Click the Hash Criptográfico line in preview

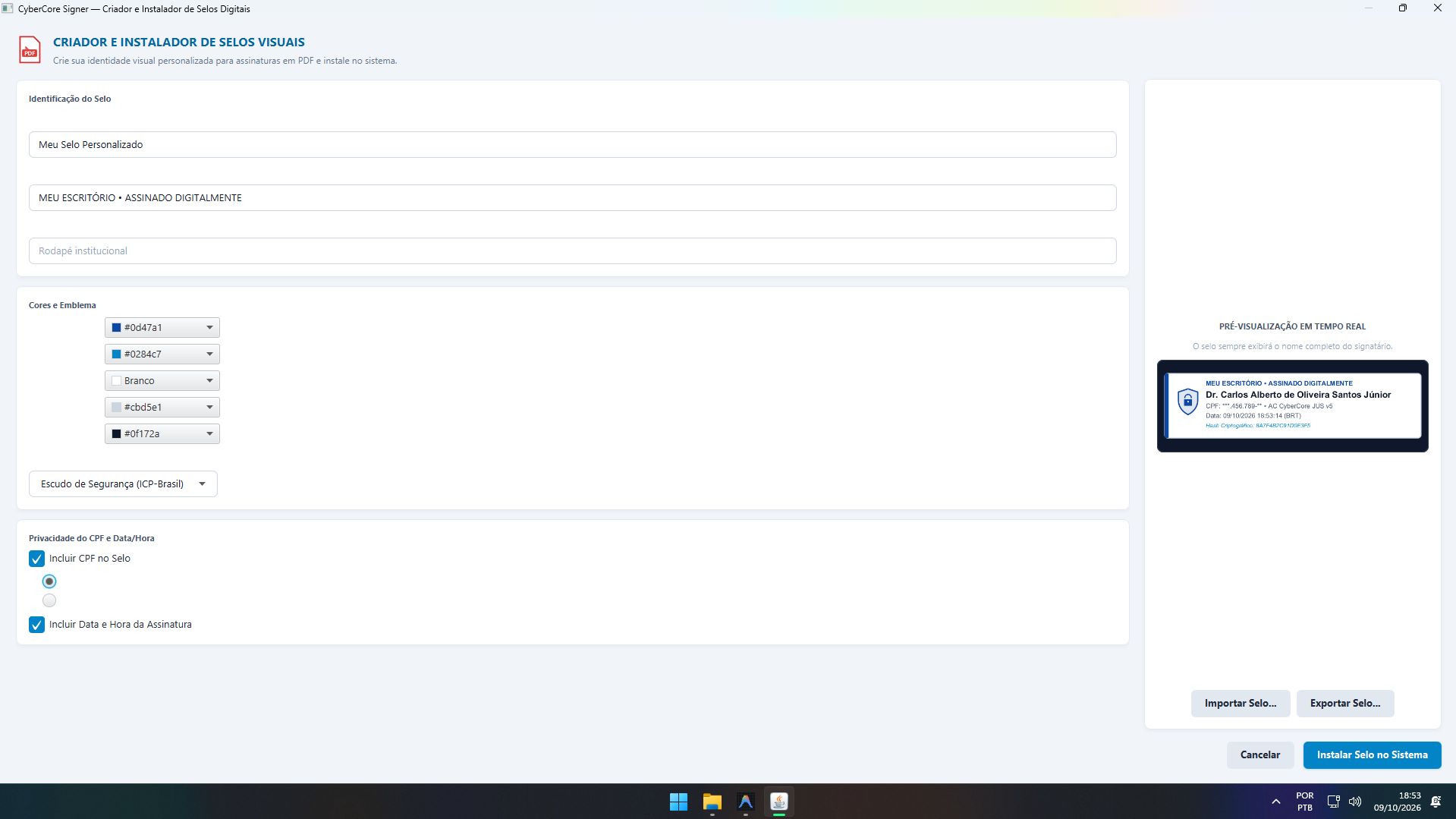click(x=1257, y=426)
